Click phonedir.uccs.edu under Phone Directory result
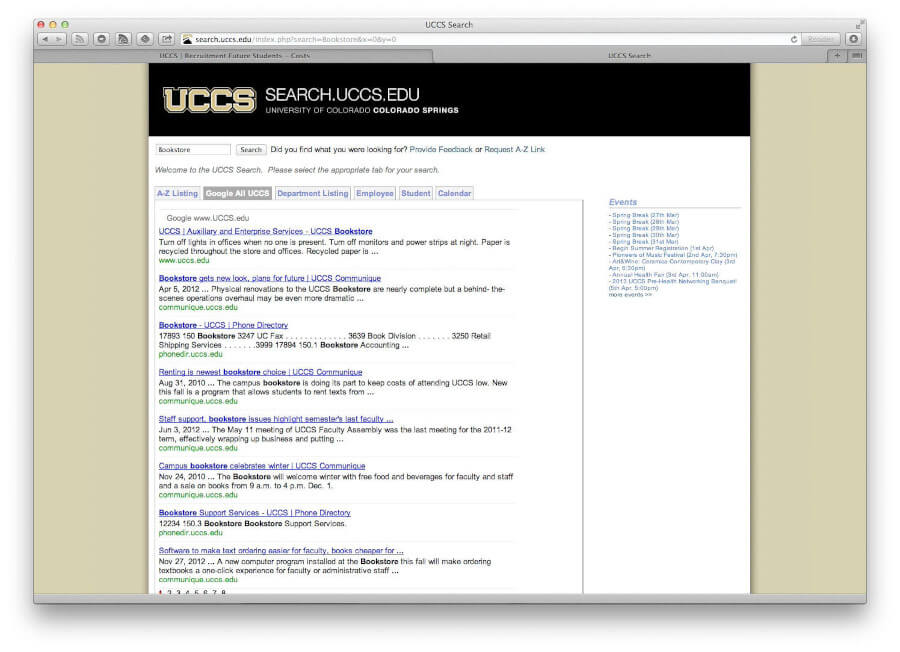This screenshot has width=900, height=652. 191,355
